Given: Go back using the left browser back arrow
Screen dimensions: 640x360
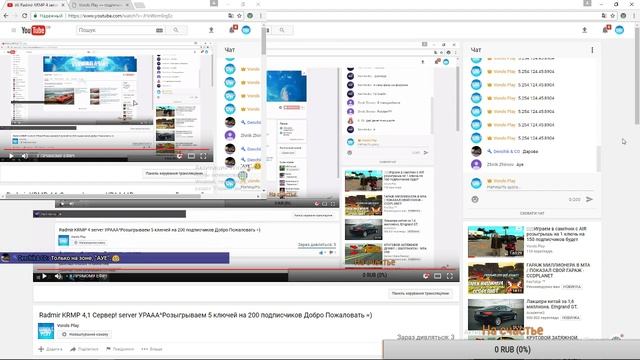Looking at the screenshot, I should tap(6, 16).
